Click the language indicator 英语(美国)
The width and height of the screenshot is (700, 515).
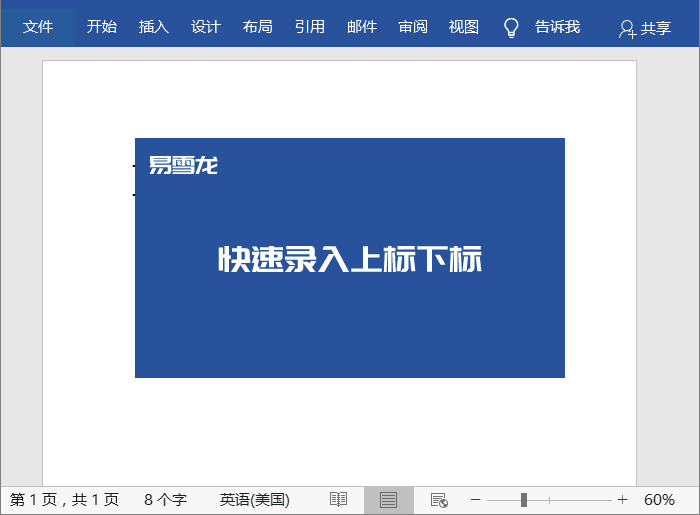pyautogui.click(x=254, y=500)
